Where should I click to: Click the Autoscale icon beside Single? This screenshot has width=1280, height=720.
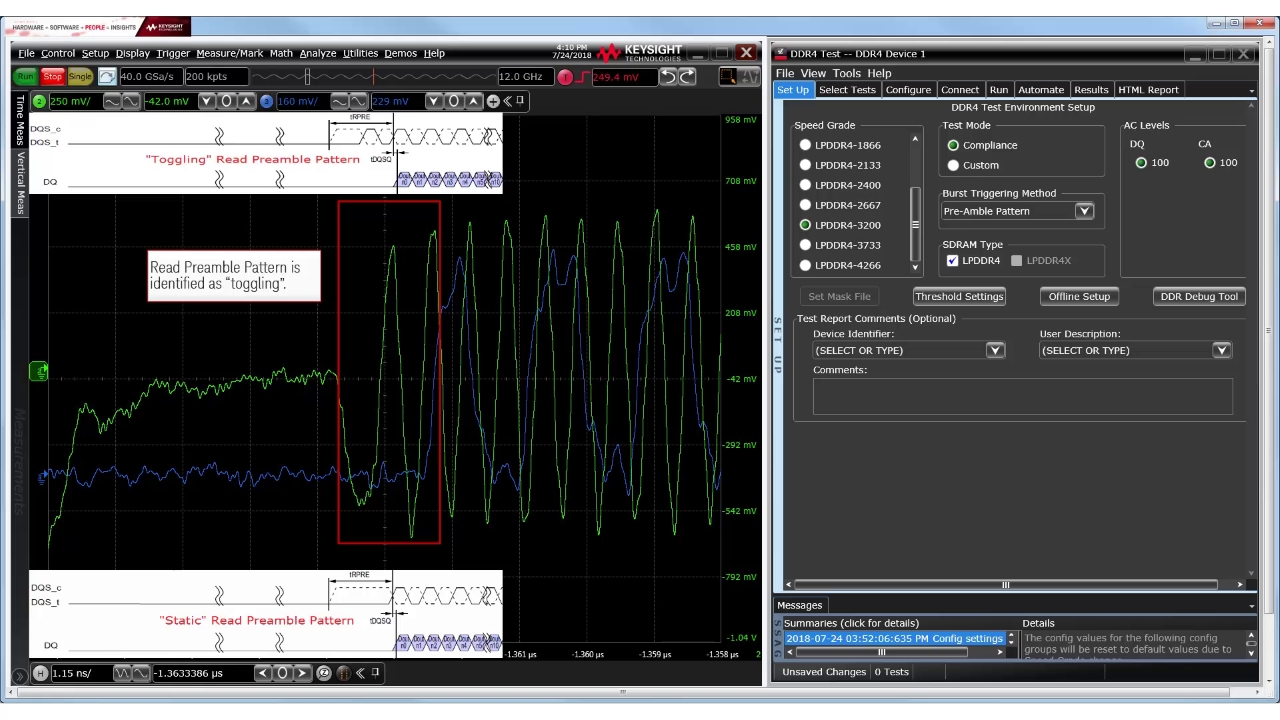pyautogui.click(x=106, y=77)
